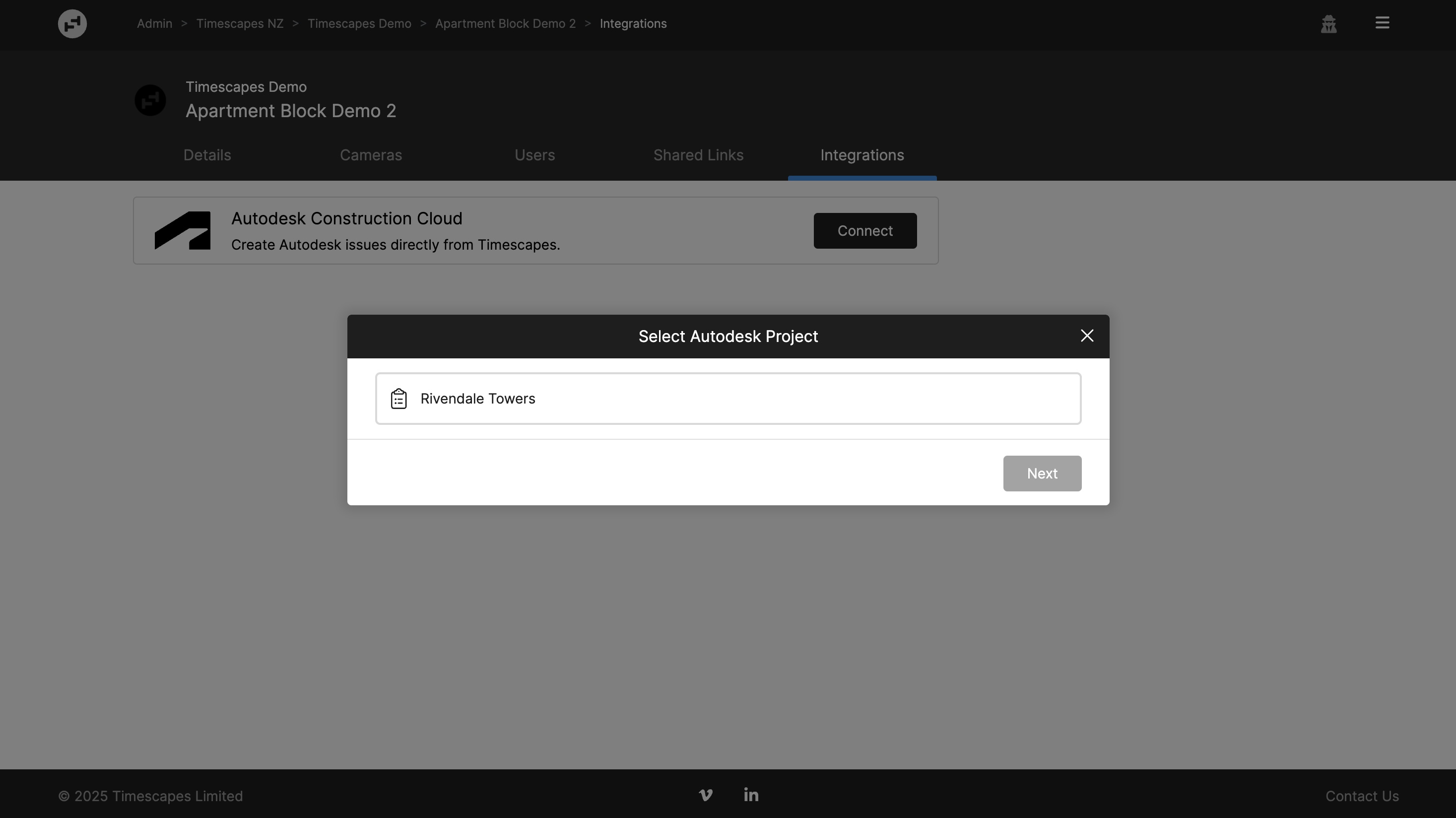The image size is (1456, 818).
Task: Close the Select Autodesk Project dialog
Action: (1086, 336)
